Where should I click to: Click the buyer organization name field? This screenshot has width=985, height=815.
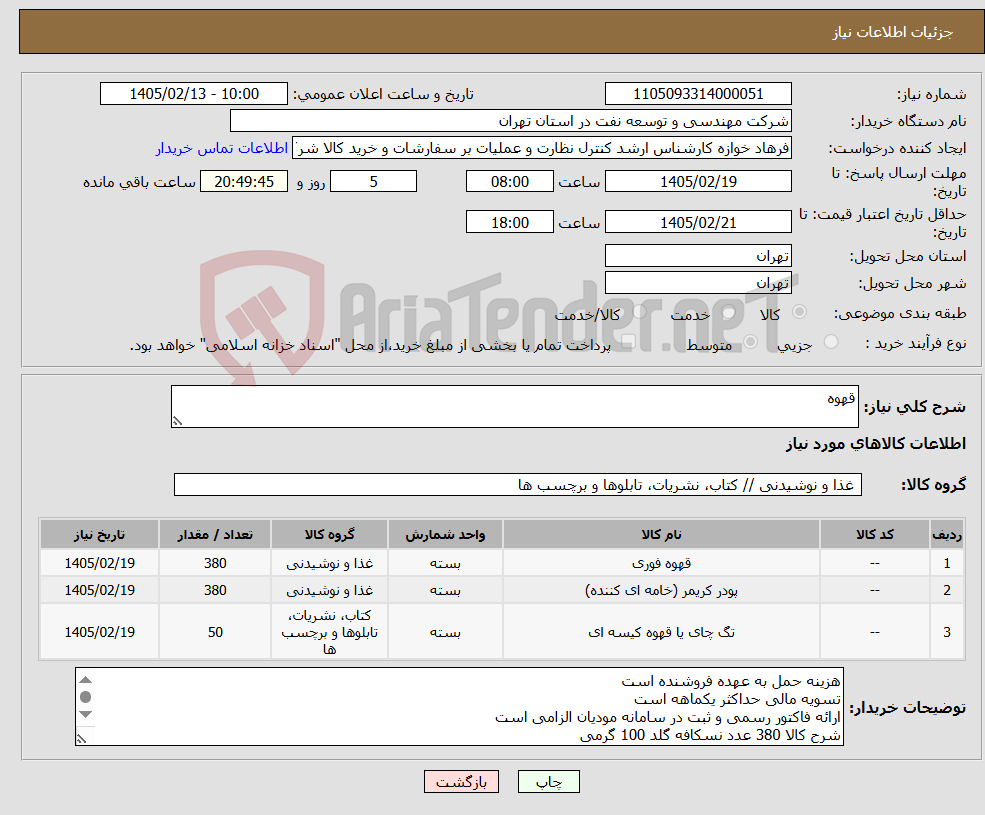click(x=511, y=121)
